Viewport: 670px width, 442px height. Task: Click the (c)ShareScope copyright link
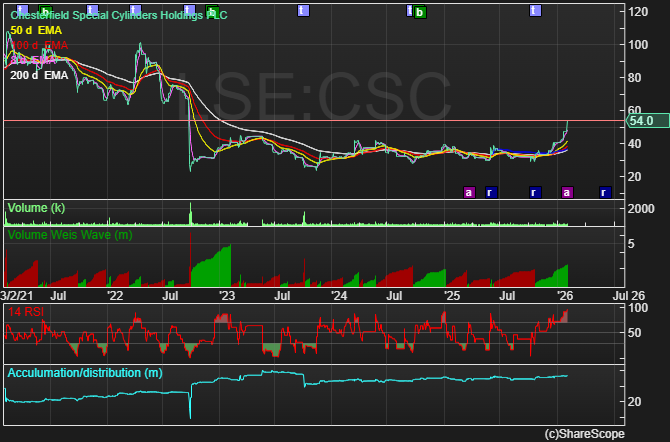pyautogui.click(x=583, y=434)
